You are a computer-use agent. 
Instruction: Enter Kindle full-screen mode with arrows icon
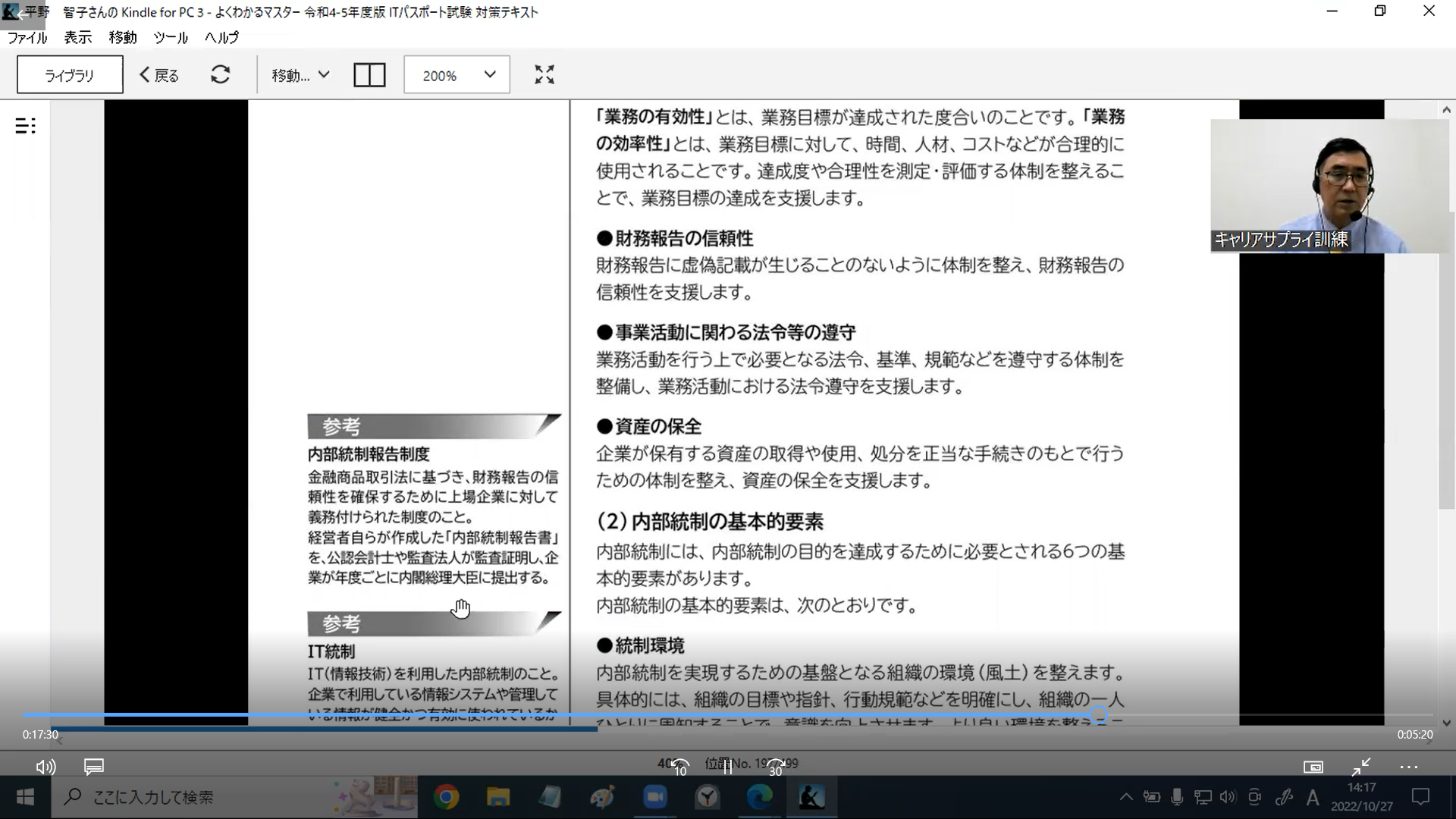[544, 74]
